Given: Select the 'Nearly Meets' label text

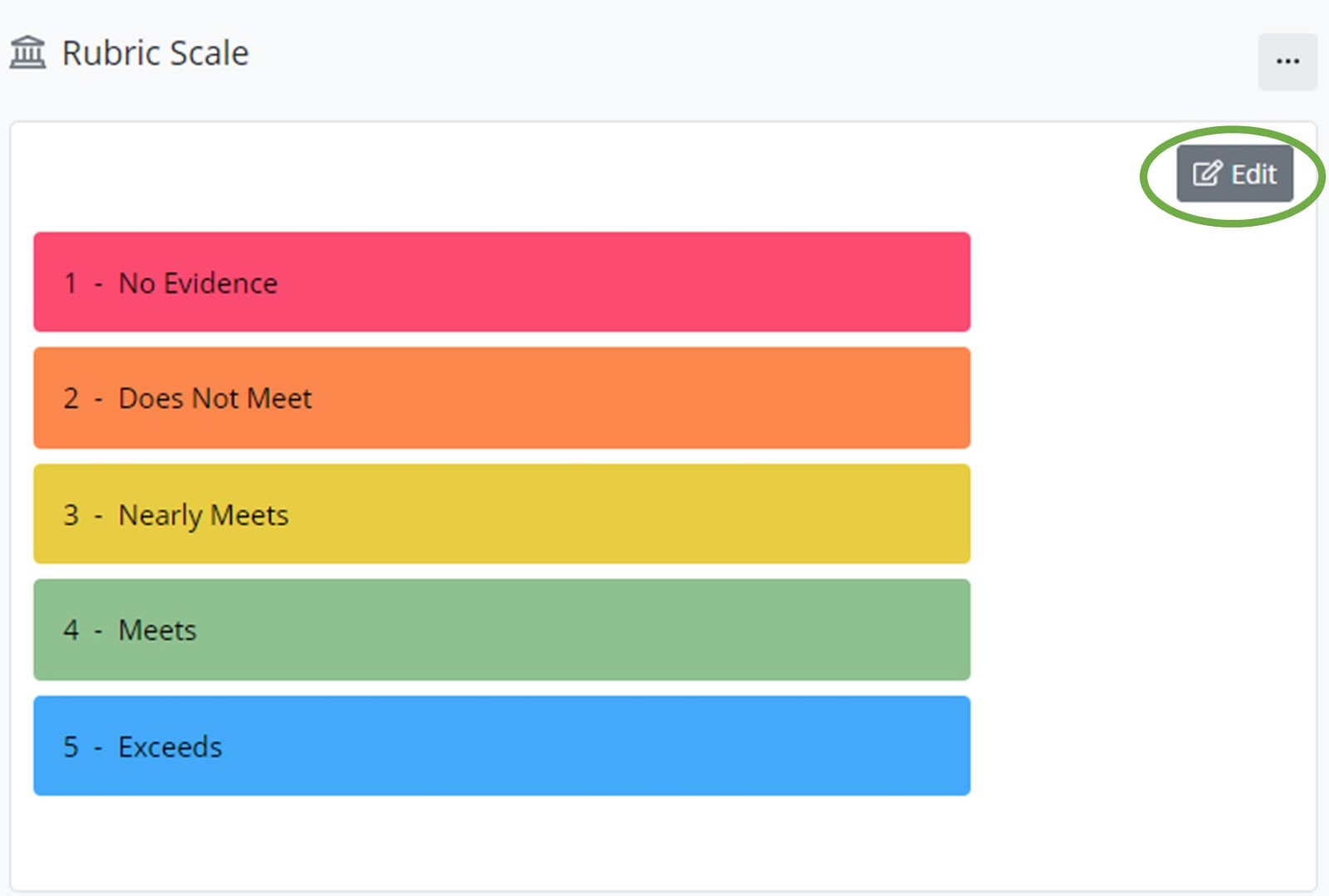Looking at the screenshot, I should tap(204, 515).
